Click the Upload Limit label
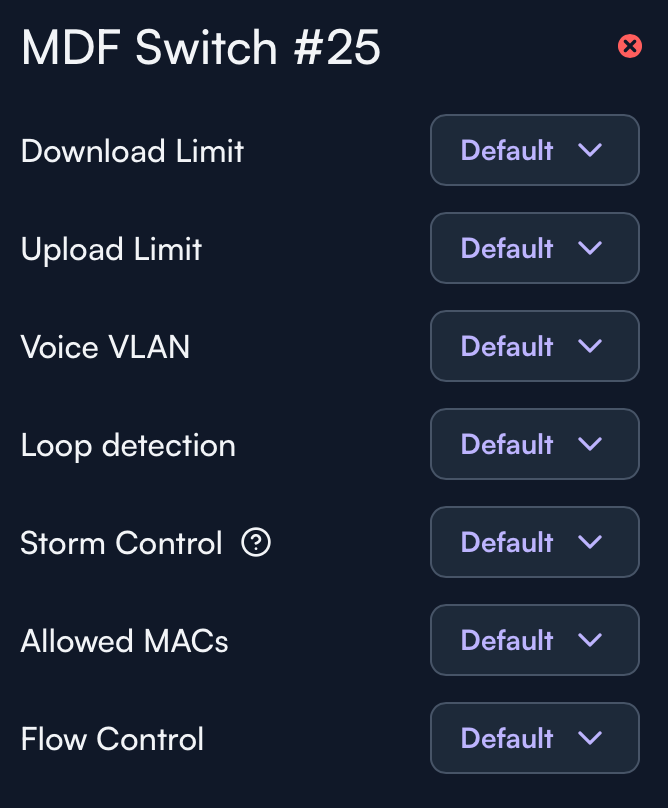The height and width of the screenshot is (808, 668). click(111, 249)
